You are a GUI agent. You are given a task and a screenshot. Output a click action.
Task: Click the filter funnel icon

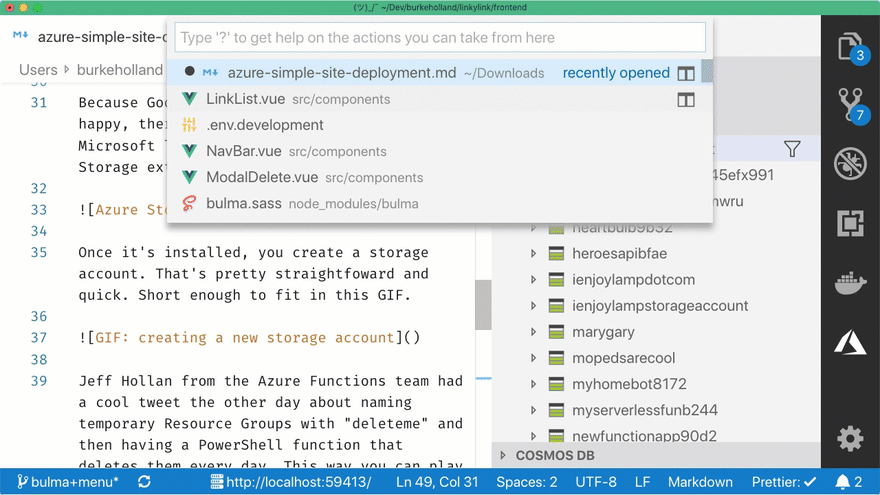pos(792,149)
